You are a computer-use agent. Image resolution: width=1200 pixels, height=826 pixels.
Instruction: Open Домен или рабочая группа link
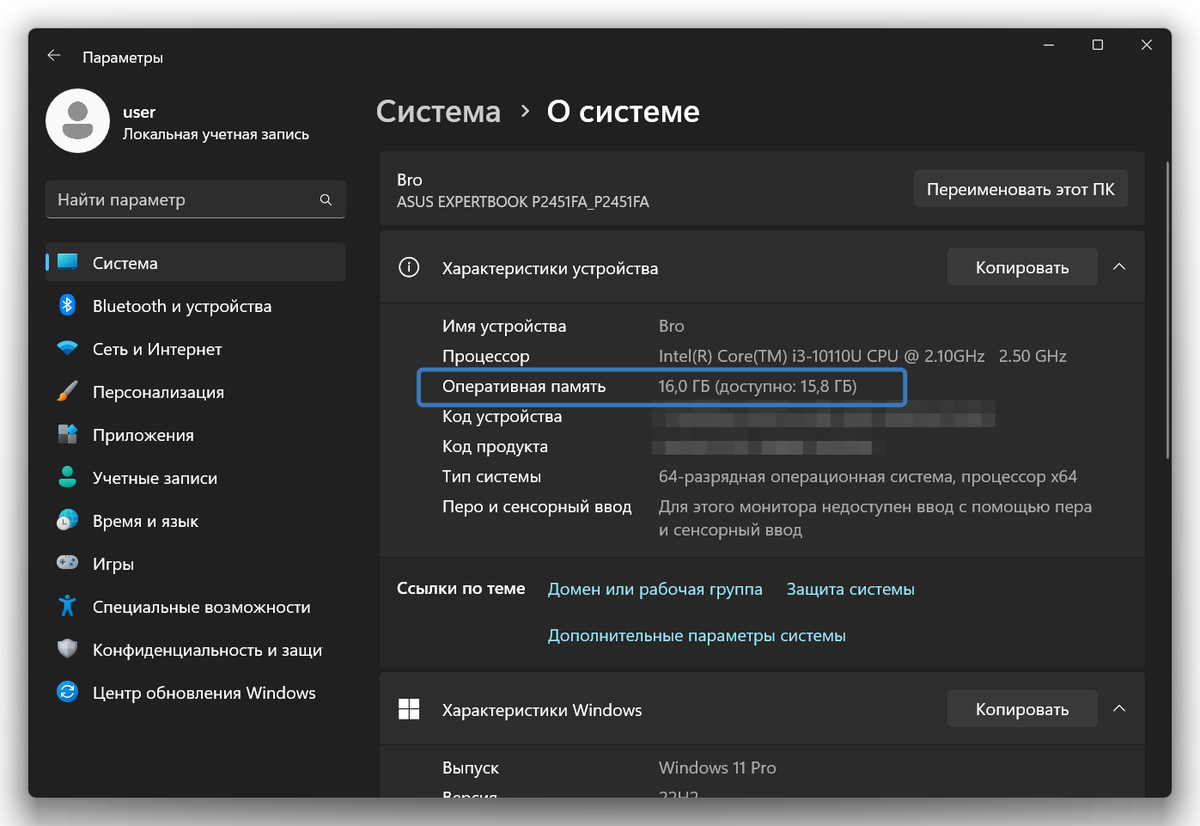click(655, 589)
